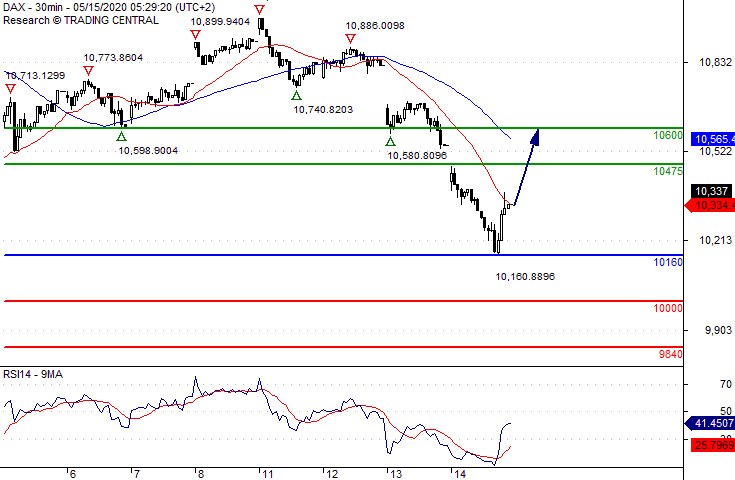Click date 6 on the time axis
The image size is (735, 480).
point(72,474)
